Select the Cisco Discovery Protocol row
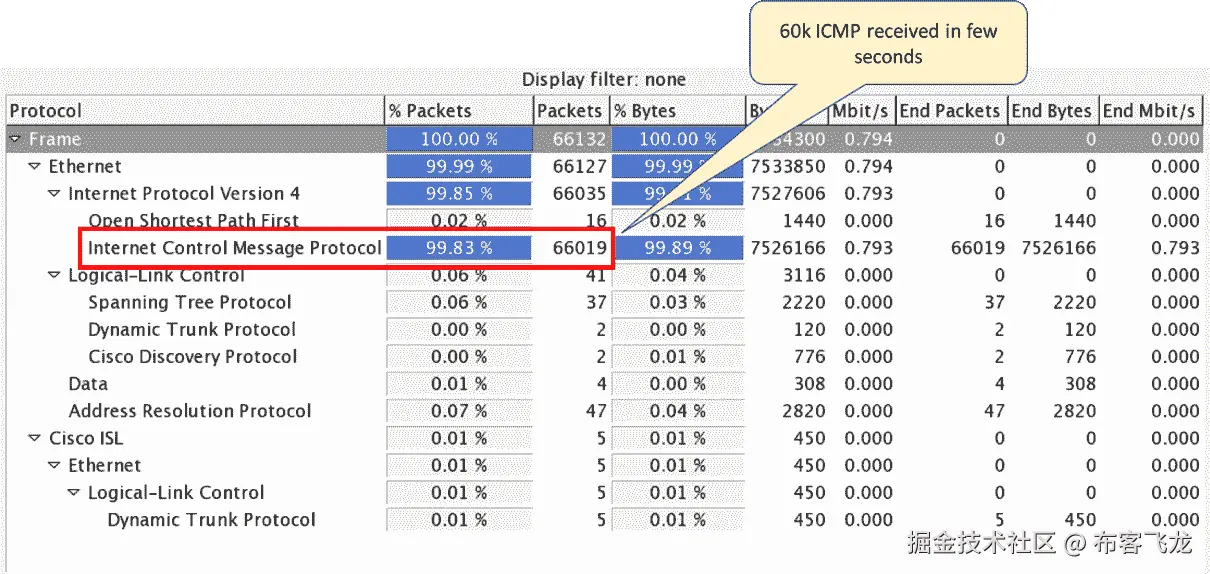The height and width of the screenshot is (574, 1210). [x=604, y=357]
